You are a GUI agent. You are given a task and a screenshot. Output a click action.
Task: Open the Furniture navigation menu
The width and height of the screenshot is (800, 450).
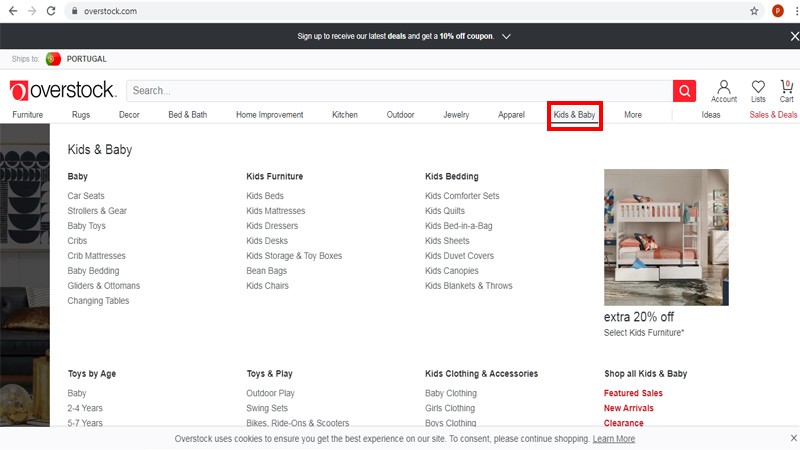click(x=28, y=115)
